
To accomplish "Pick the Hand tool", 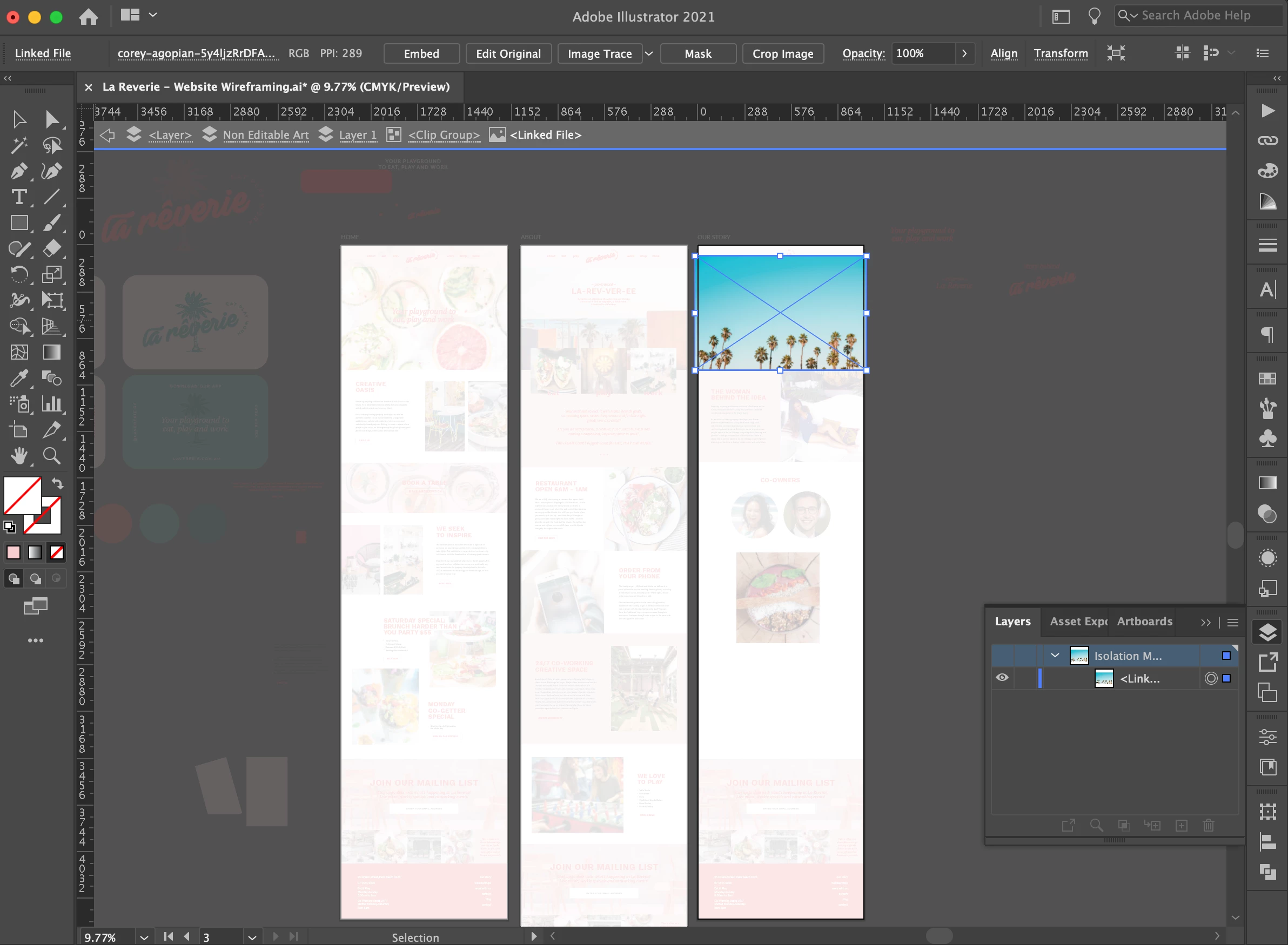I will [19, 456].
